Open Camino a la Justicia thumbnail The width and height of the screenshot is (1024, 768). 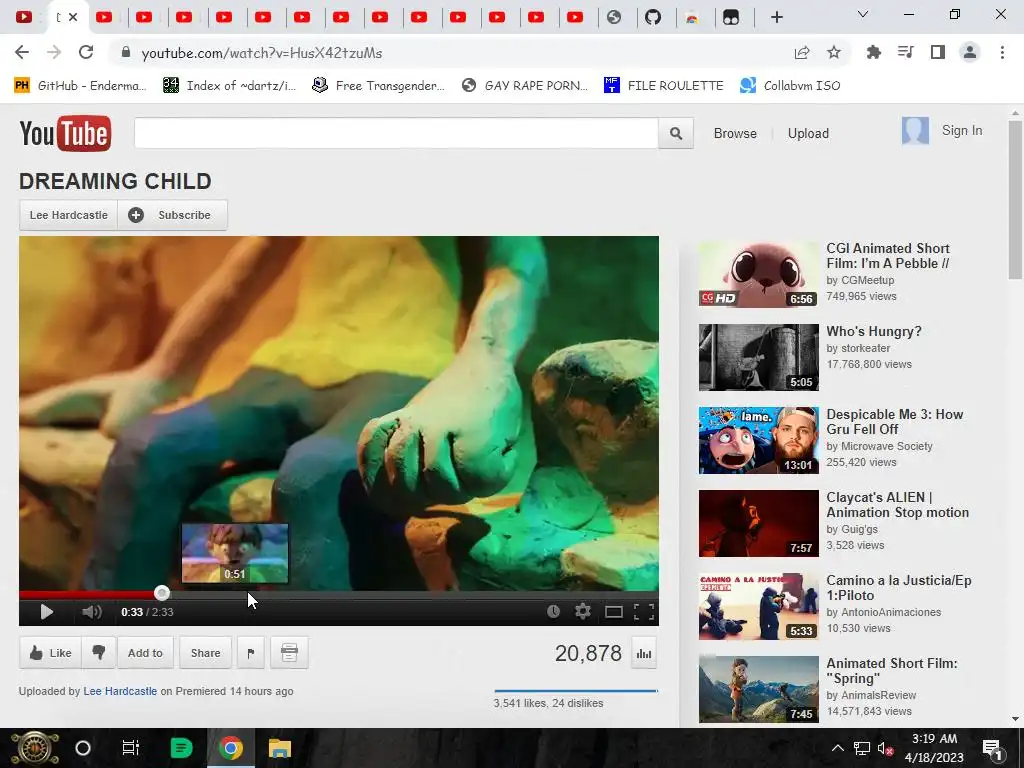pos(758,606)
